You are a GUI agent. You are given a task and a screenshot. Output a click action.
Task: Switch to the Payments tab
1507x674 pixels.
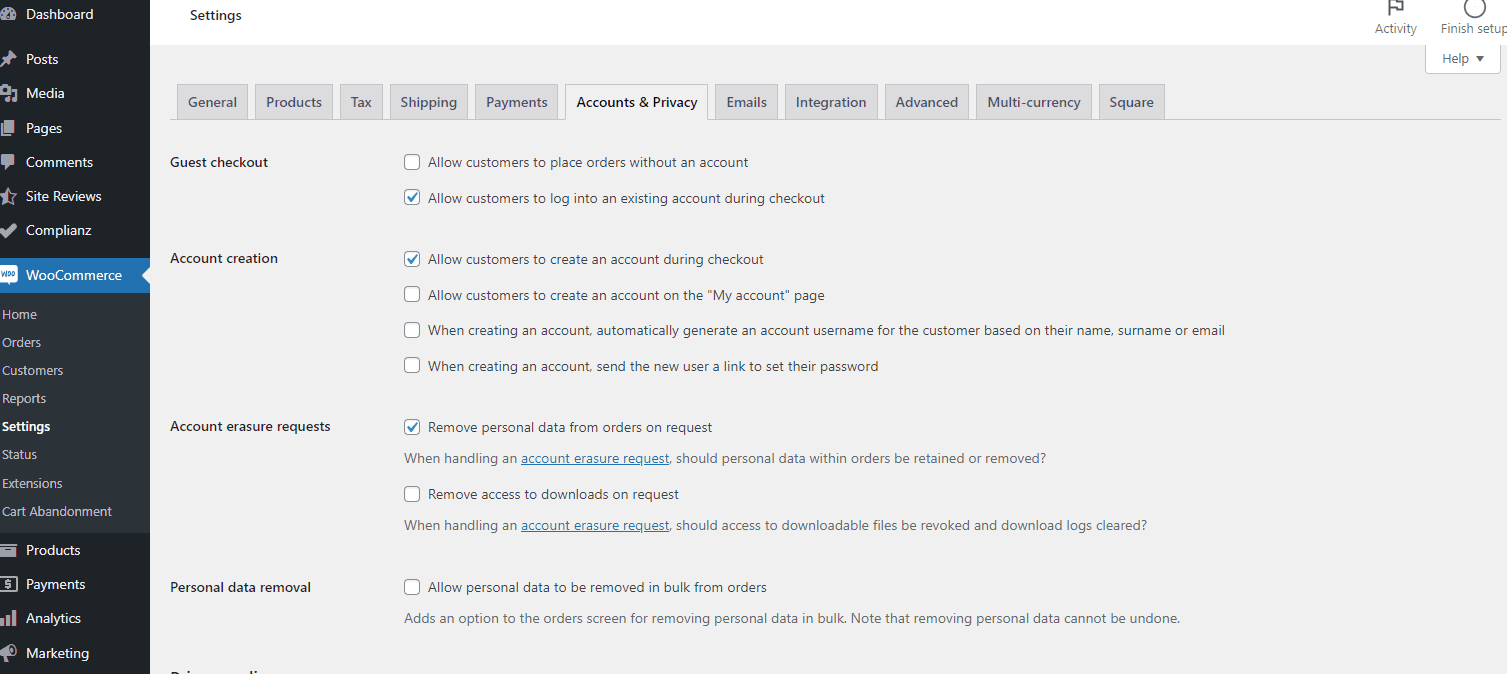[516, 102]
